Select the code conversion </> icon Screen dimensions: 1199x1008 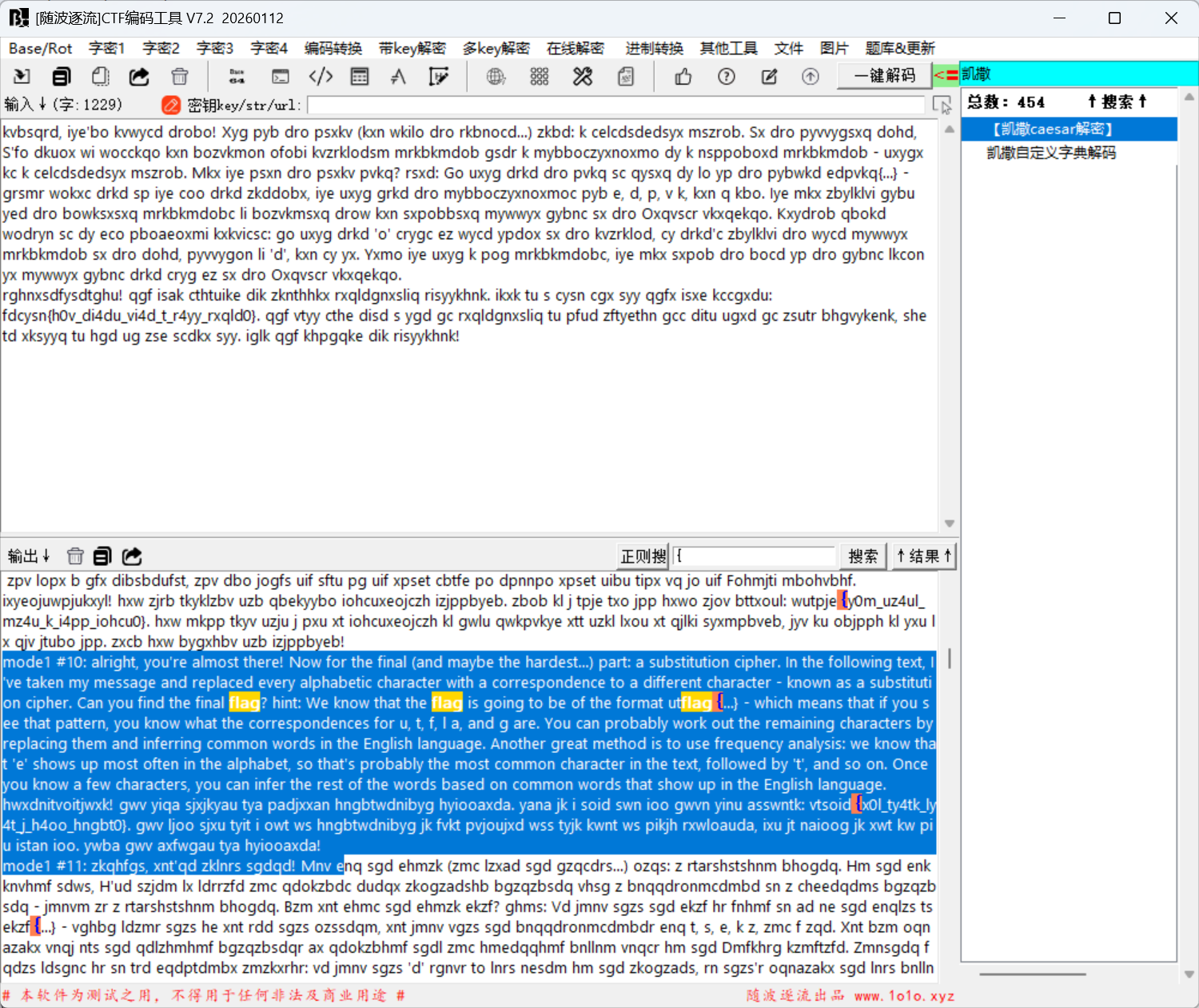[321, 76]
